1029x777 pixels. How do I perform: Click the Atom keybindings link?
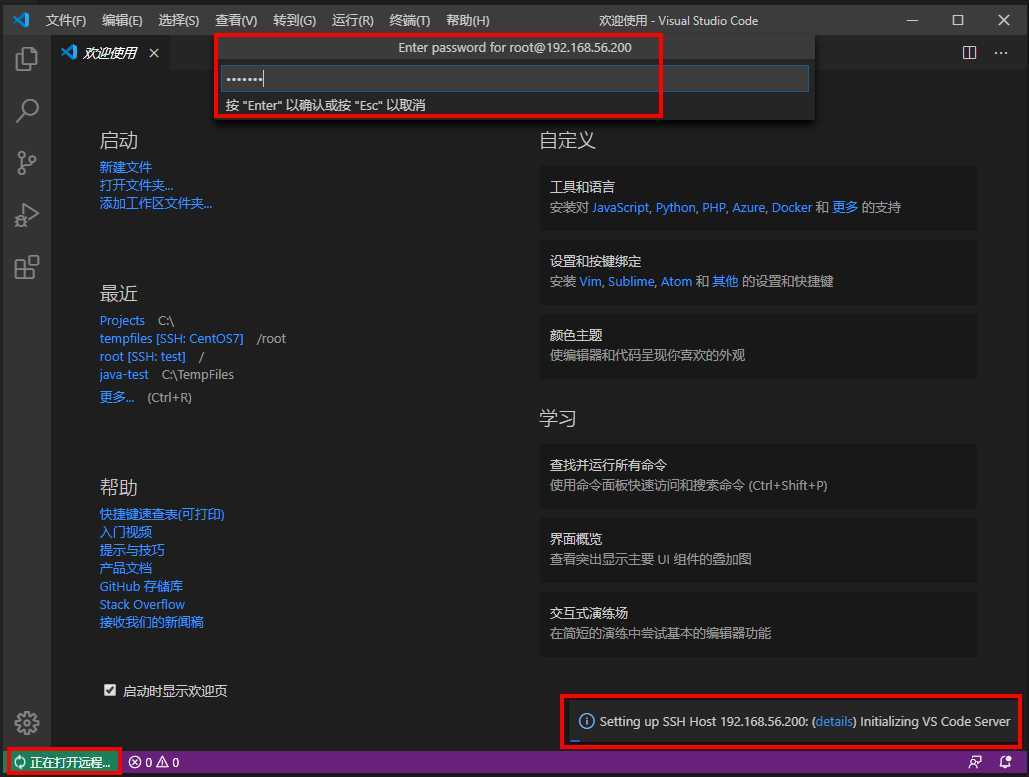tap(676, 282)
